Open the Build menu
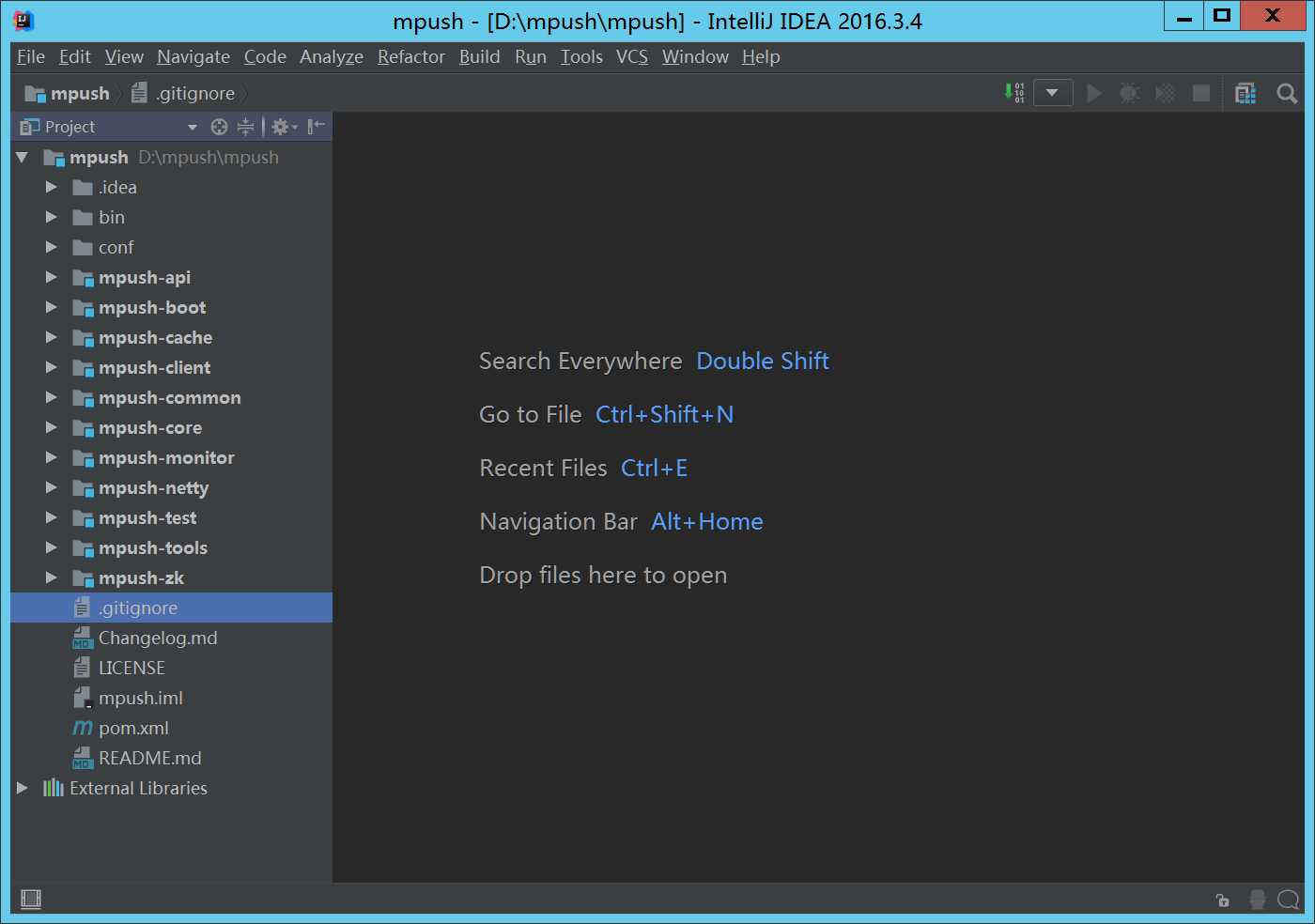Viewport: 1315px width, 924px height. tap(480, 56)
